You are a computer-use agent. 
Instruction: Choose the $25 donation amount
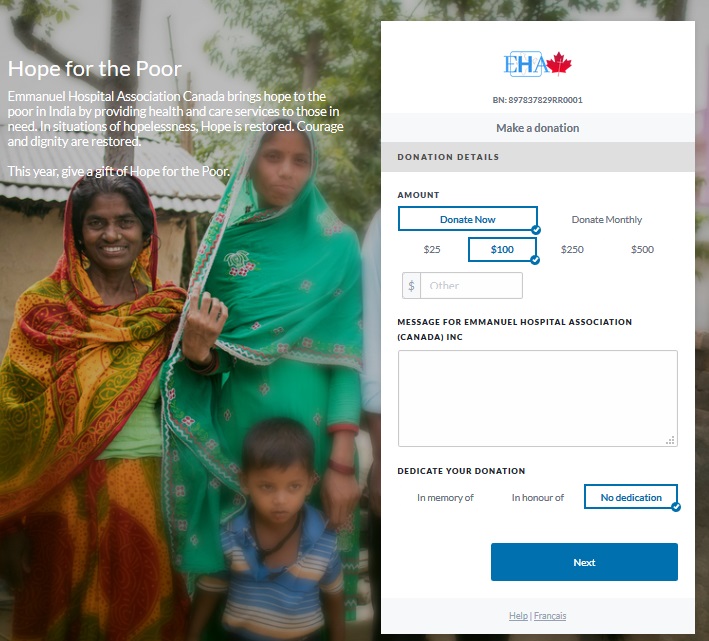point(432,250)
